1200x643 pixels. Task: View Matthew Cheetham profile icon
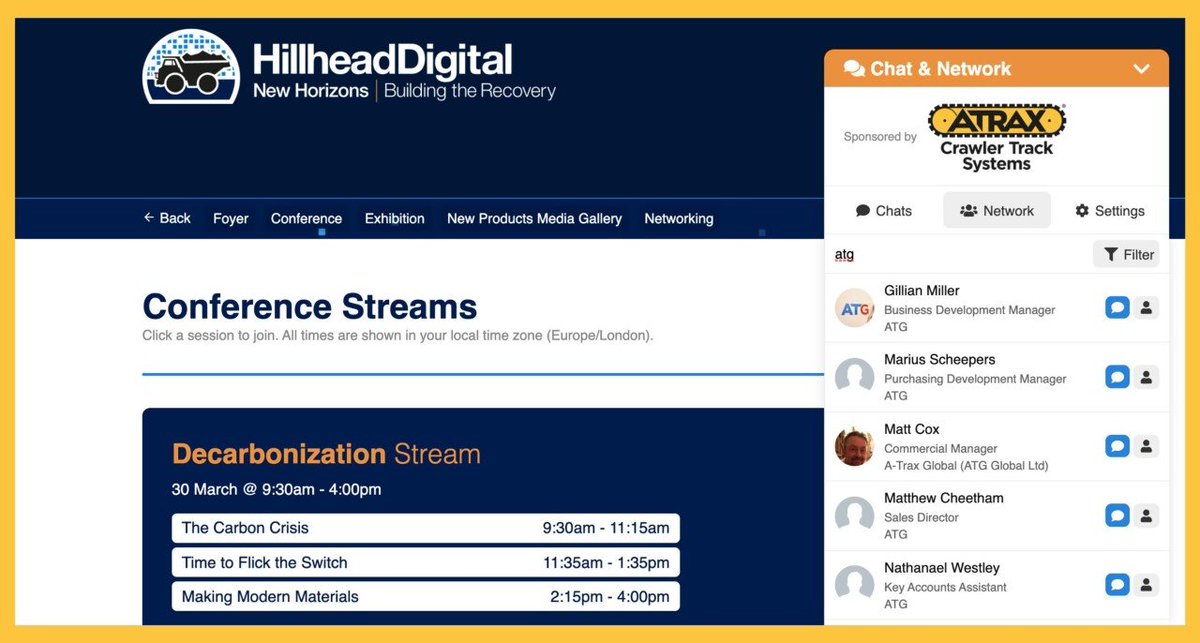point(1147,515)
